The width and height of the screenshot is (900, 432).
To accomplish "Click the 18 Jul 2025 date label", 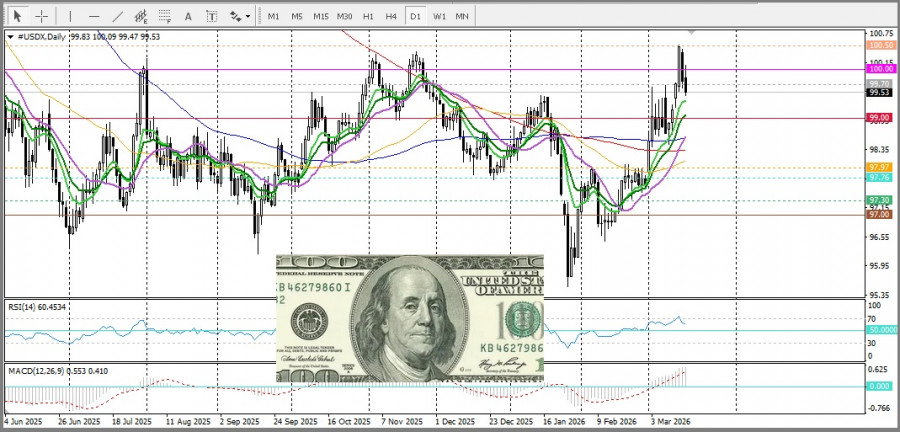I will coord(132,421).
